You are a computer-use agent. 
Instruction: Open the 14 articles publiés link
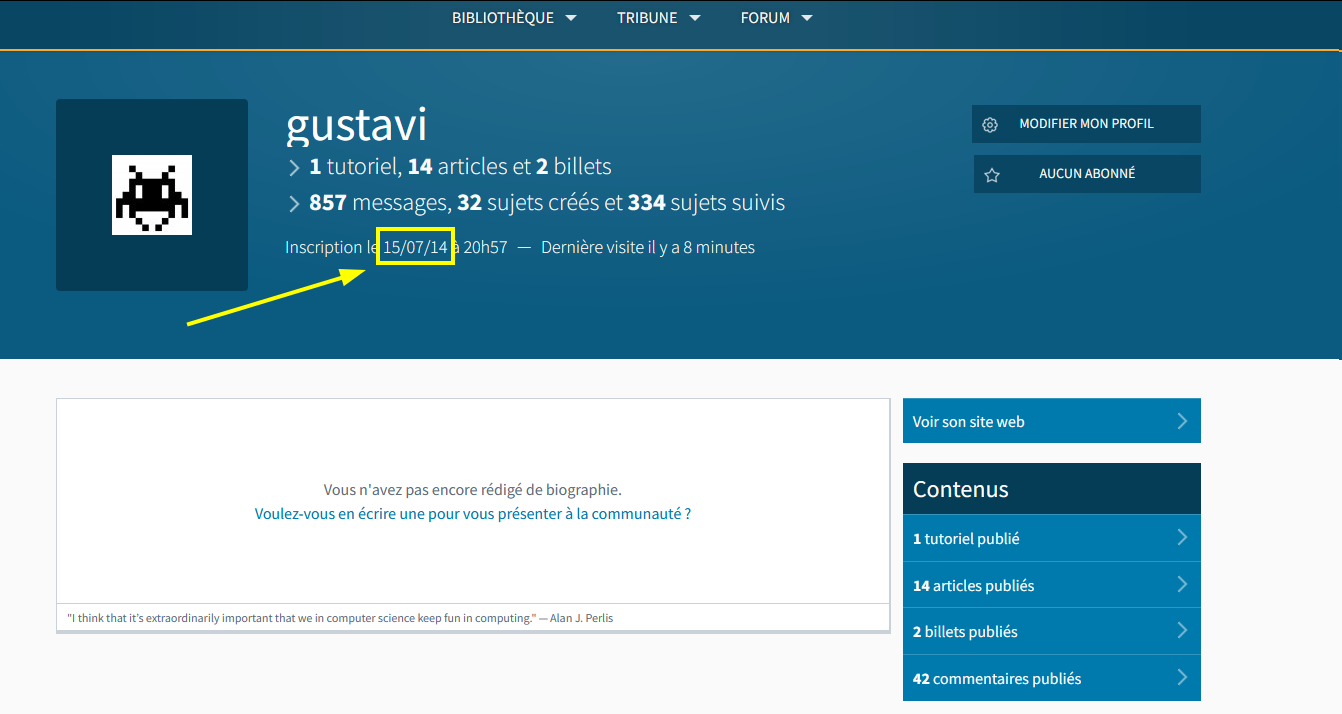tap(1051, 585)
